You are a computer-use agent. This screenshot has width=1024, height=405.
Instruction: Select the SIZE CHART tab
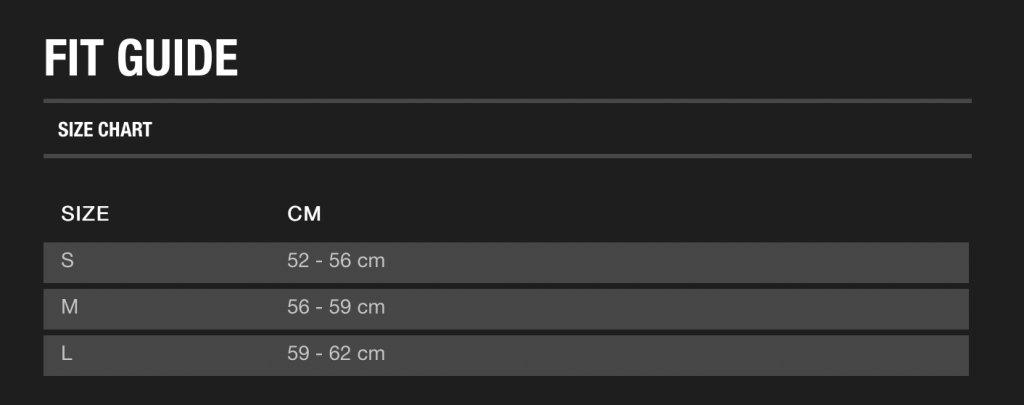tap(105, 129)
